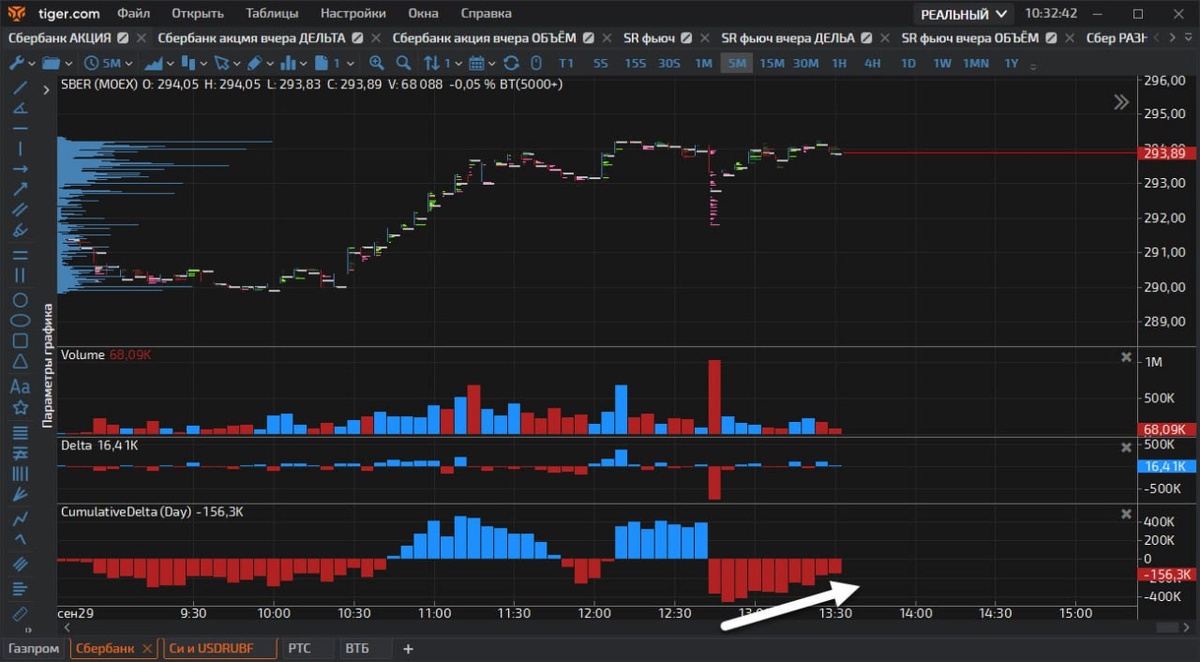Select the 1M timeframe
This screenshot has width=1200, height=662.
(x=703, y=63)
